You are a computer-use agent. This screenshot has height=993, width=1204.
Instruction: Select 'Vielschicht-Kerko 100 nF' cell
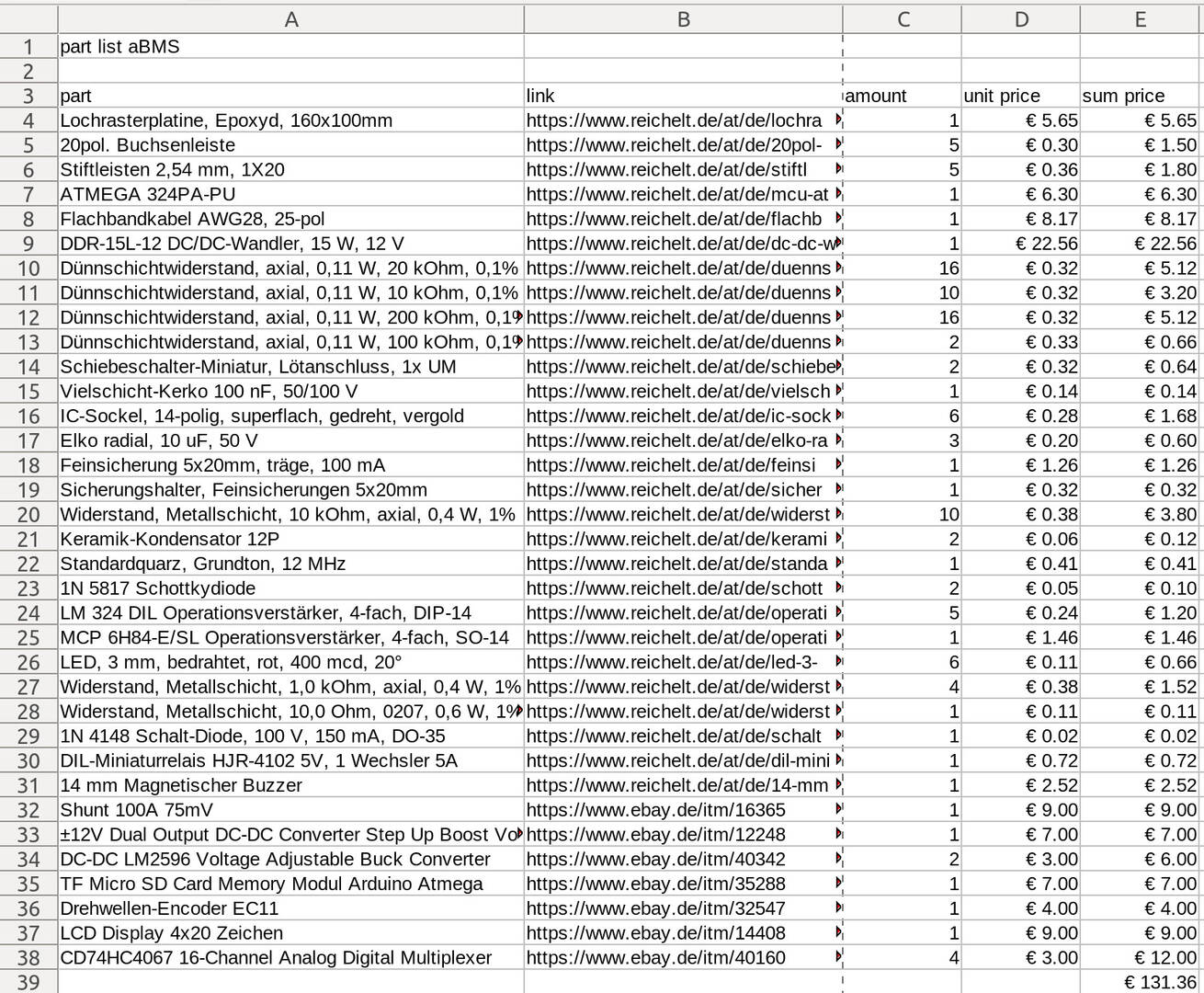click(x=291, y=392)
